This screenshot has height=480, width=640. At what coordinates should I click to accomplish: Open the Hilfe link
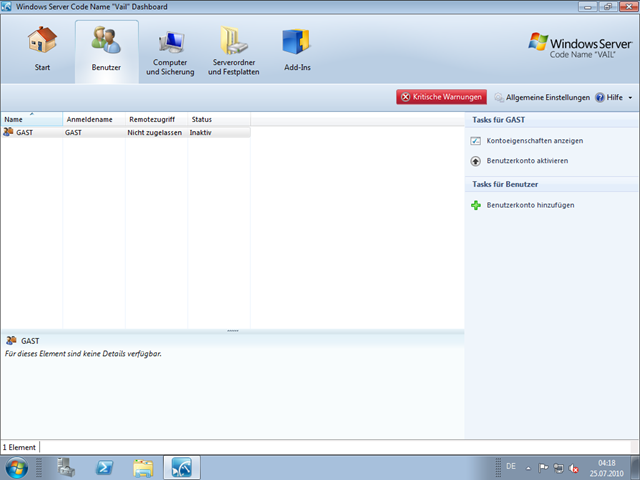coord(614,98)
